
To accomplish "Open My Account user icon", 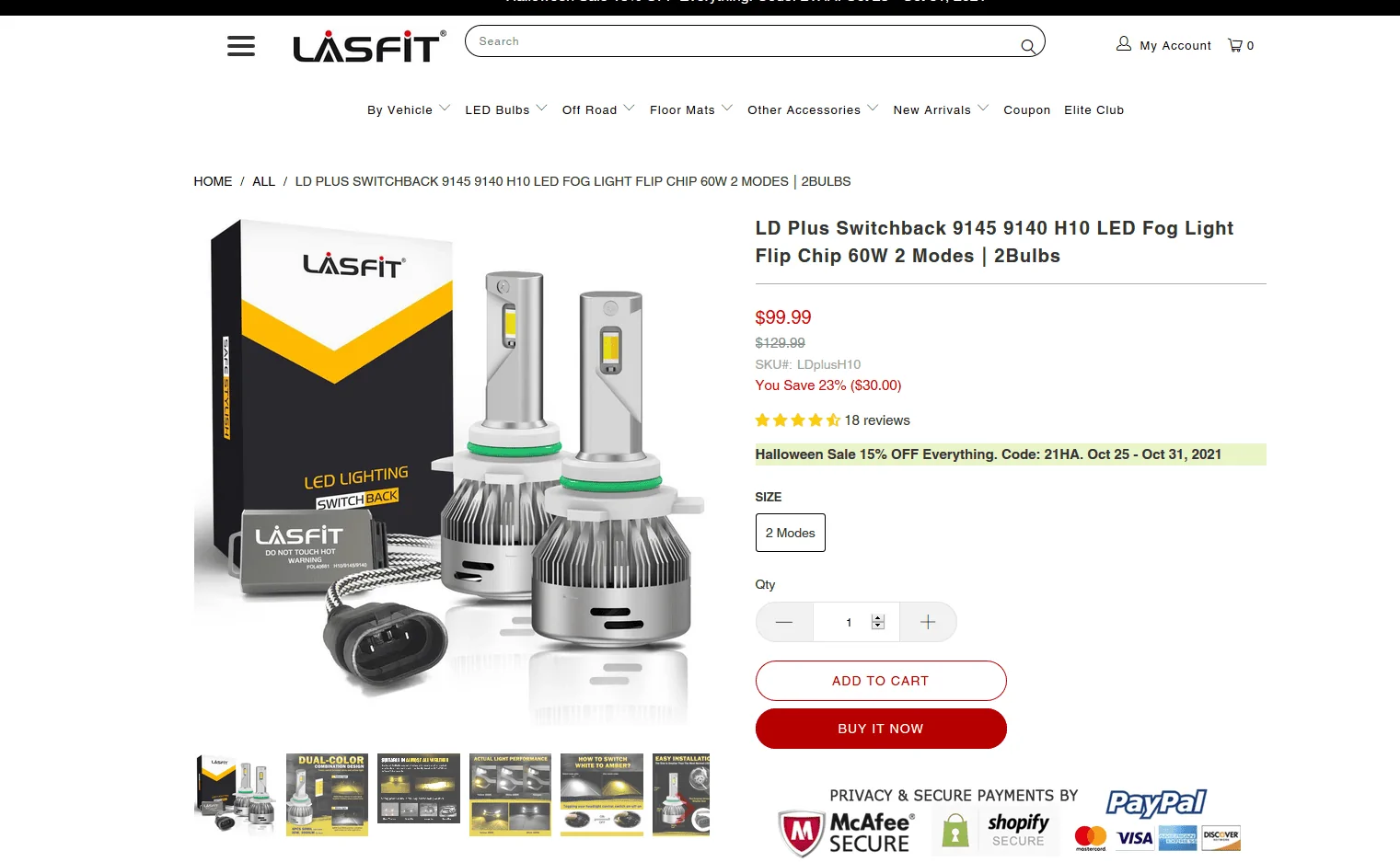I will pyautogui.click(x=1123, y=44).
